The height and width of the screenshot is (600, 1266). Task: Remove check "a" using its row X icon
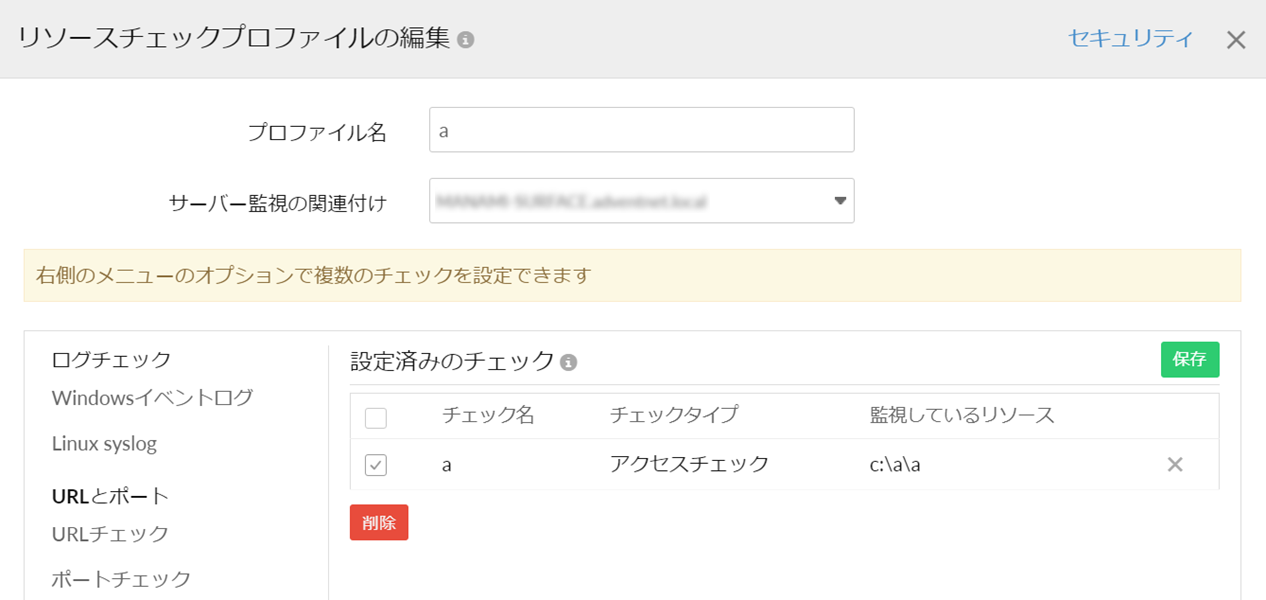click(1175, 464)
